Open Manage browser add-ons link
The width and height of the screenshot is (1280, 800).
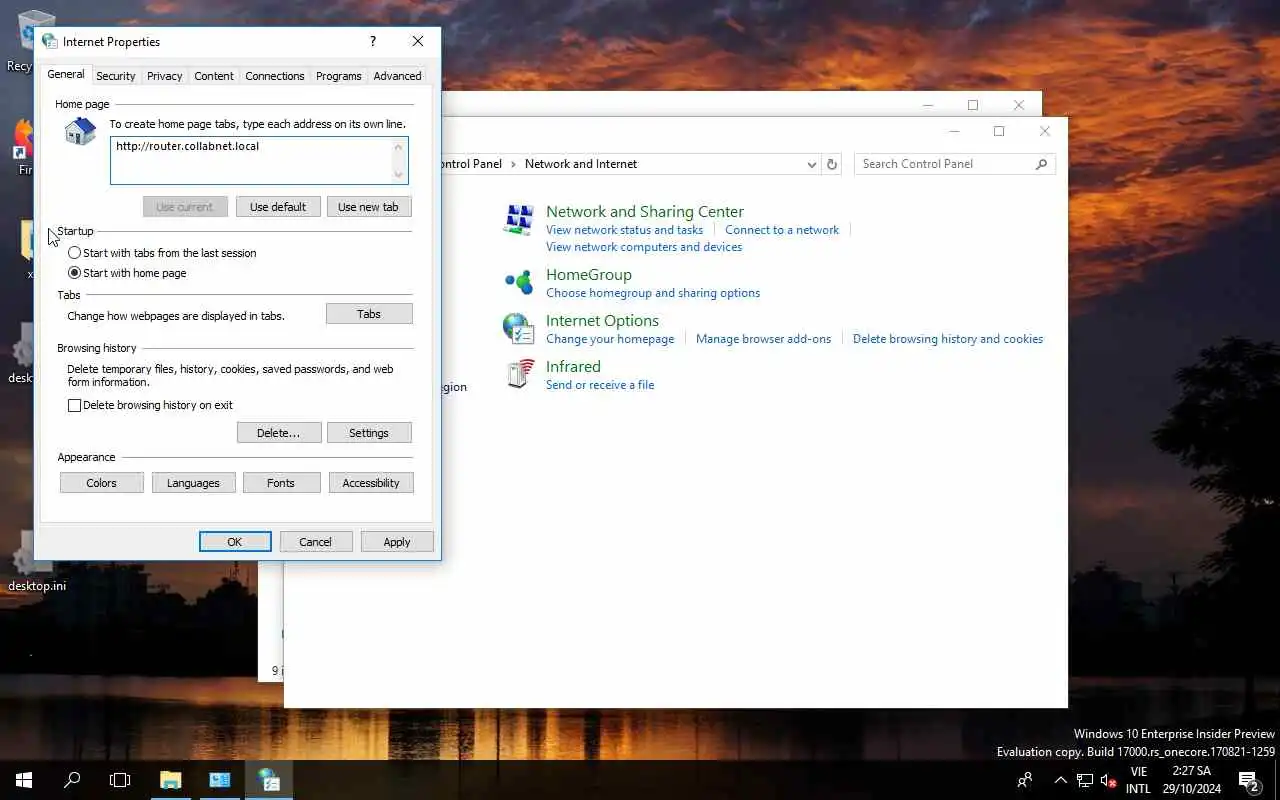click(x=763, y=339)
